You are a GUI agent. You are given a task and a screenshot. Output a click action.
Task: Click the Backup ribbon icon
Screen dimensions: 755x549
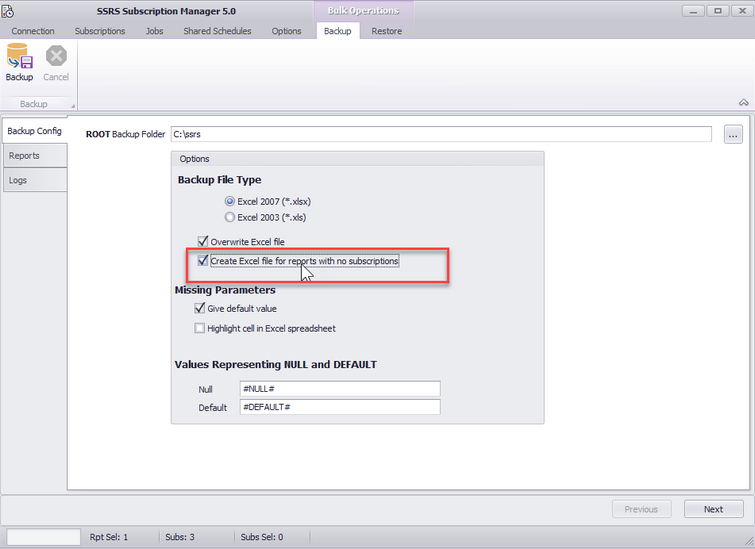(19, 63)
